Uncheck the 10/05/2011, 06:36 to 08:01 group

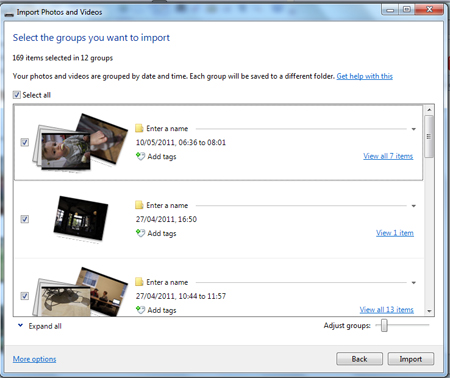[x=25, y=142]
